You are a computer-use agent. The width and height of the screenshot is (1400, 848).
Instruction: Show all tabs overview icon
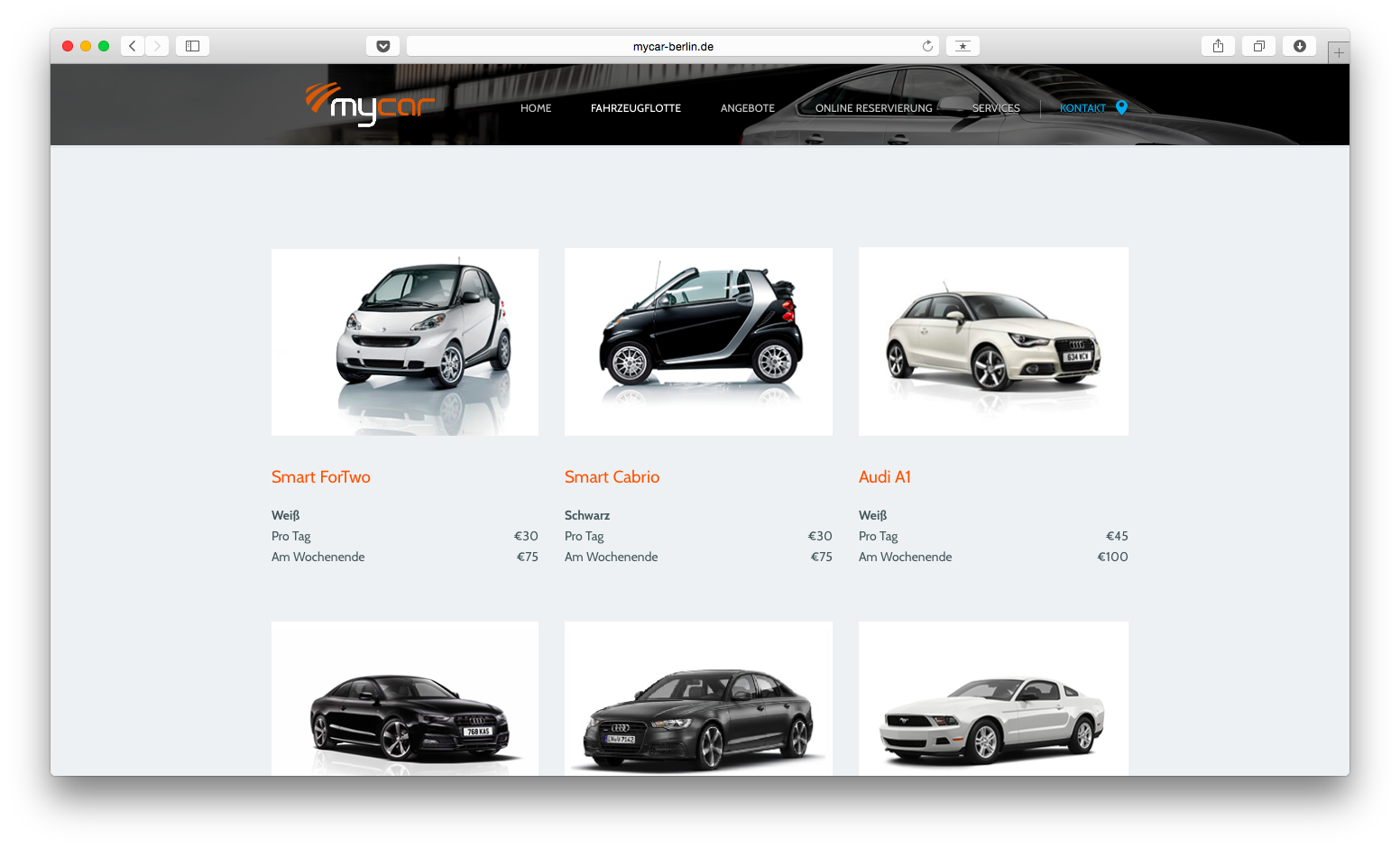click(1258, 46)
